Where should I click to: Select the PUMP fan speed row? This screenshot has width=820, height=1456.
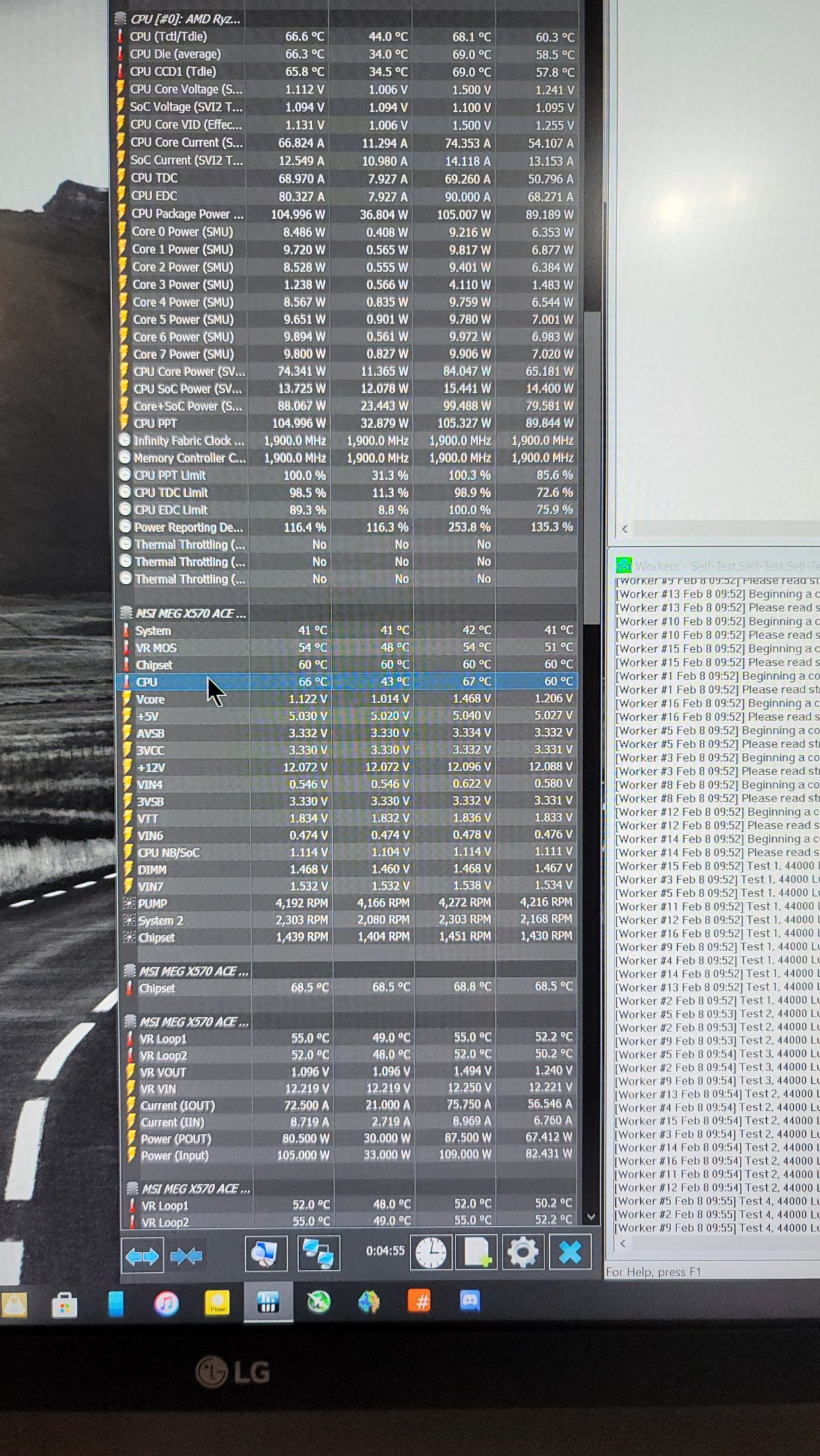[x=348, y=903]
